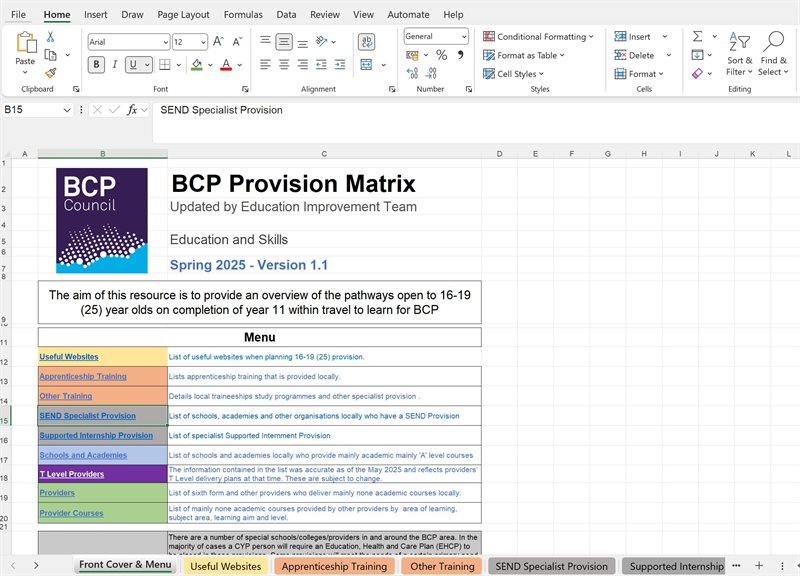
Task: Expand the formula bar chevron
Action: point(145,110)
